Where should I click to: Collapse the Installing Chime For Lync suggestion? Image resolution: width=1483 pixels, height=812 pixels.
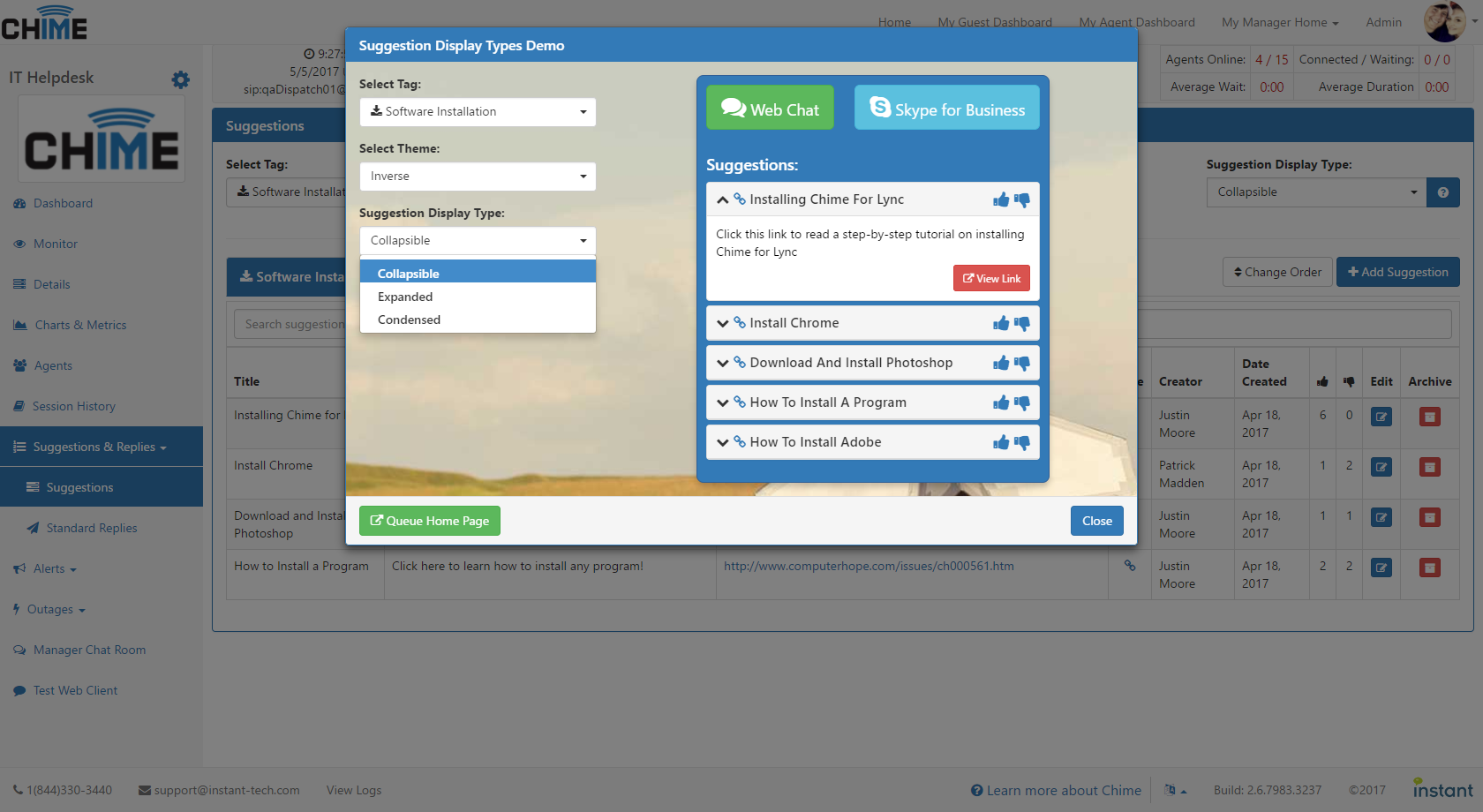723,199
